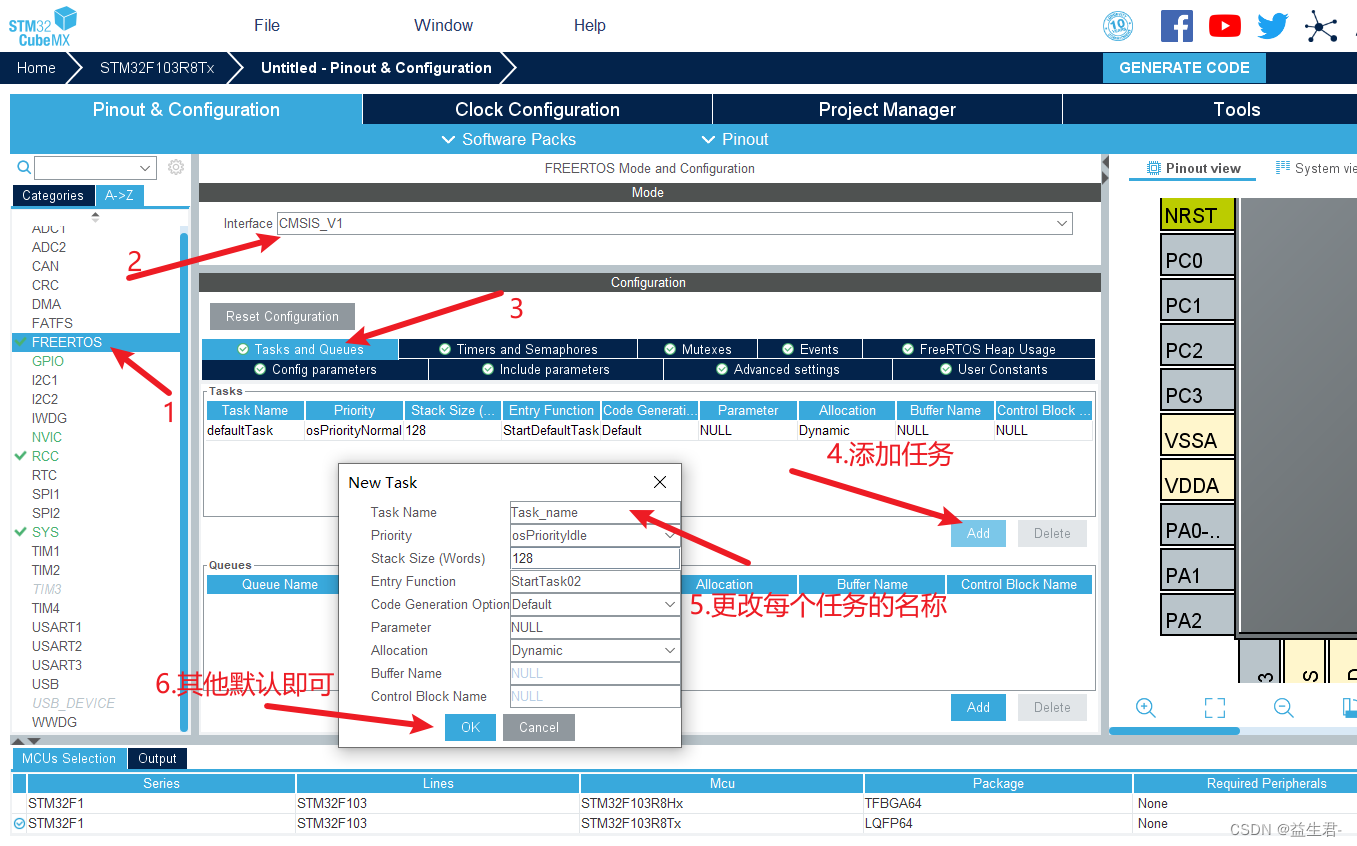This screenshot has width=1357, height=846.
Task: Open the Include parameters tab
Action: [546, 369]
